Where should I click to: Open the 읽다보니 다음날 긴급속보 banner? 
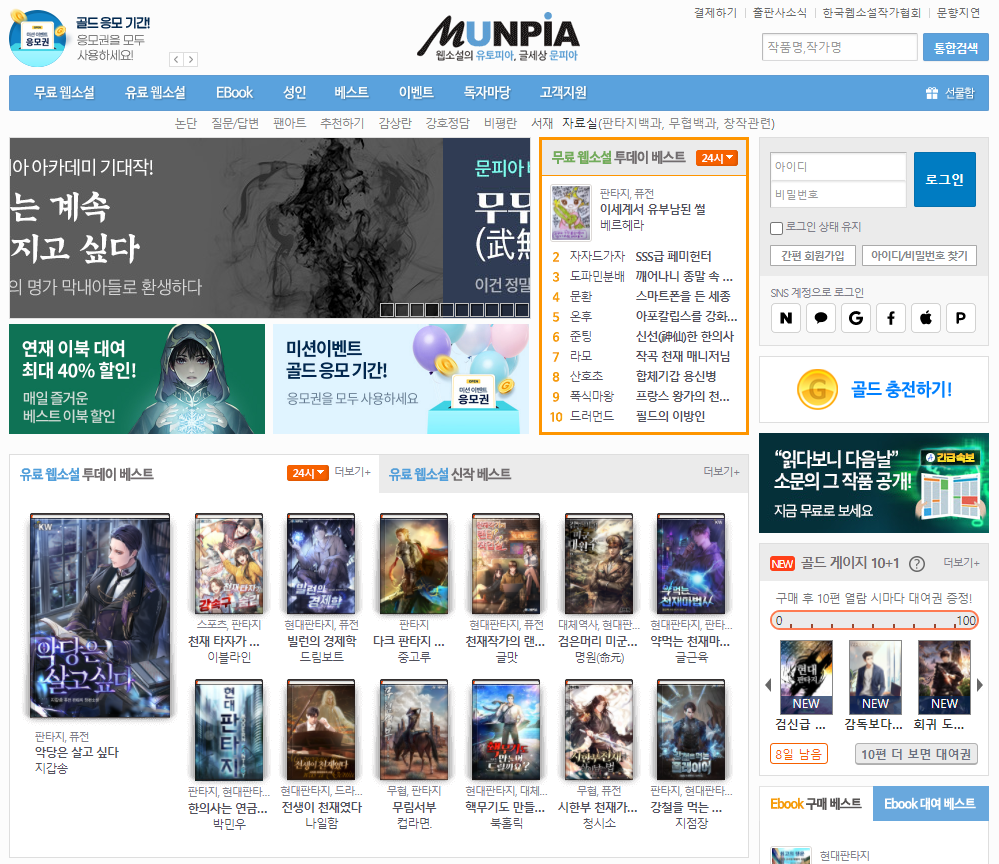click(x=873, y=483)
